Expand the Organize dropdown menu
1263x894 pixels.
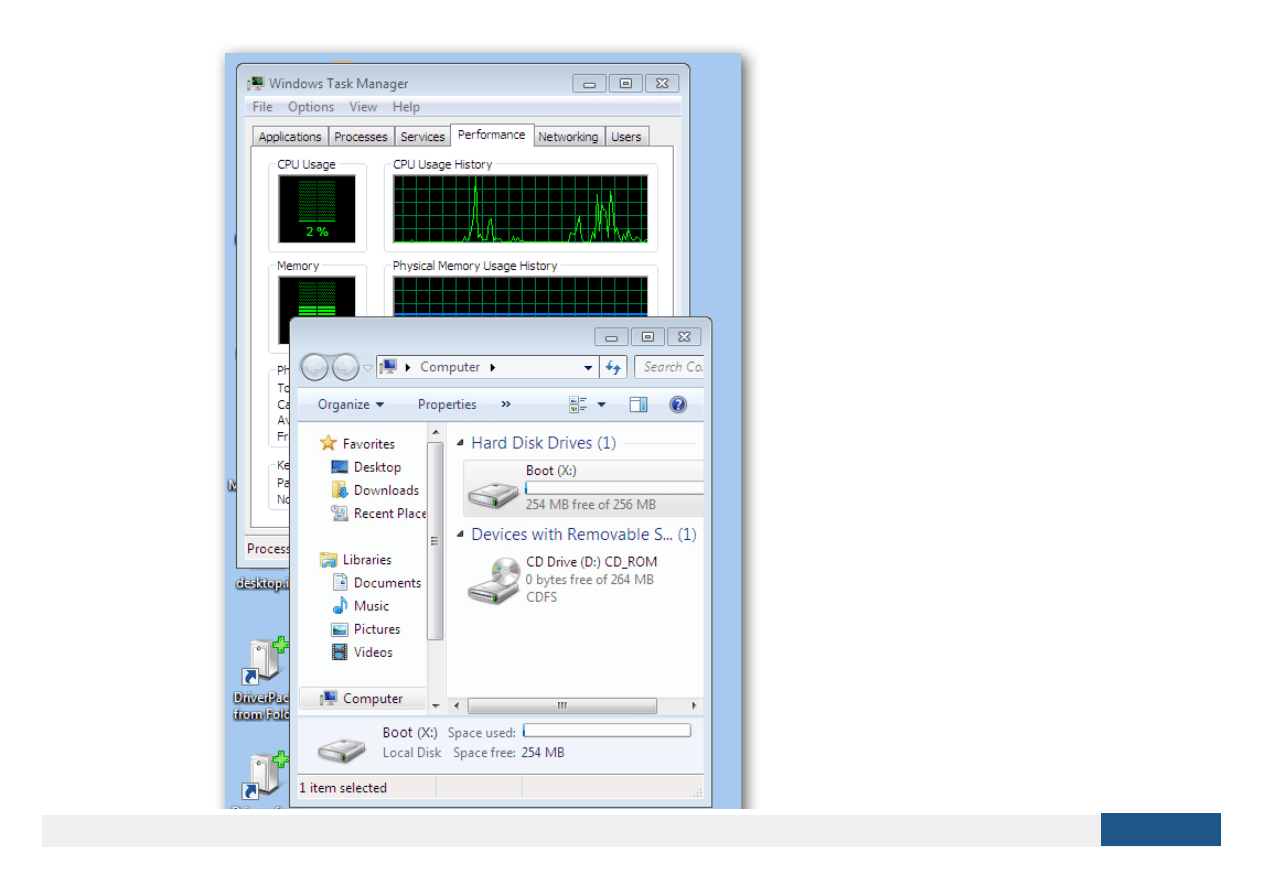point(349,404)
